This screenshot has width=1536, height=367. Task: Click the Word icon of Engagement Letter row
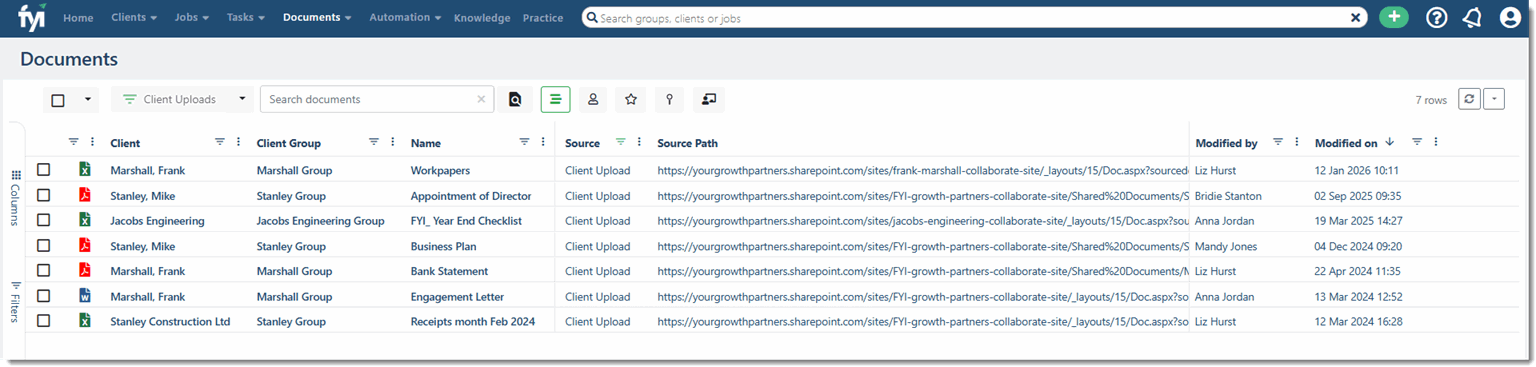(85, 296)
